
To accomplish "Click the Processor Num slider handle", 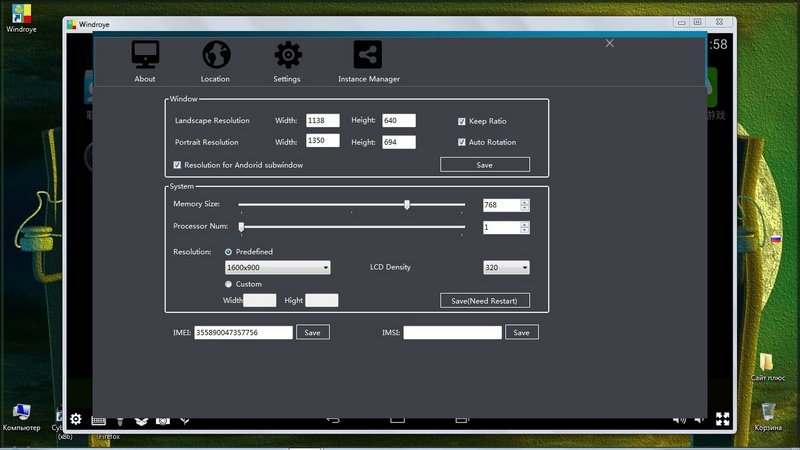I will (241, 227).
